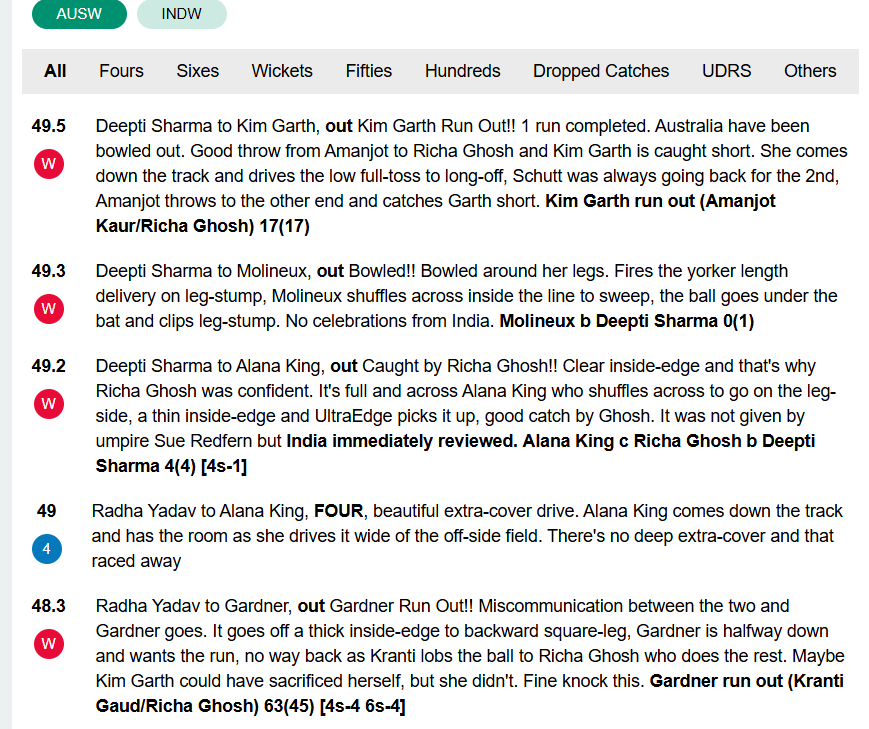Image resolution: width=869 pixels, height=729 pixels.
Task: Open the Others filter tab
Action: (810, 71)
